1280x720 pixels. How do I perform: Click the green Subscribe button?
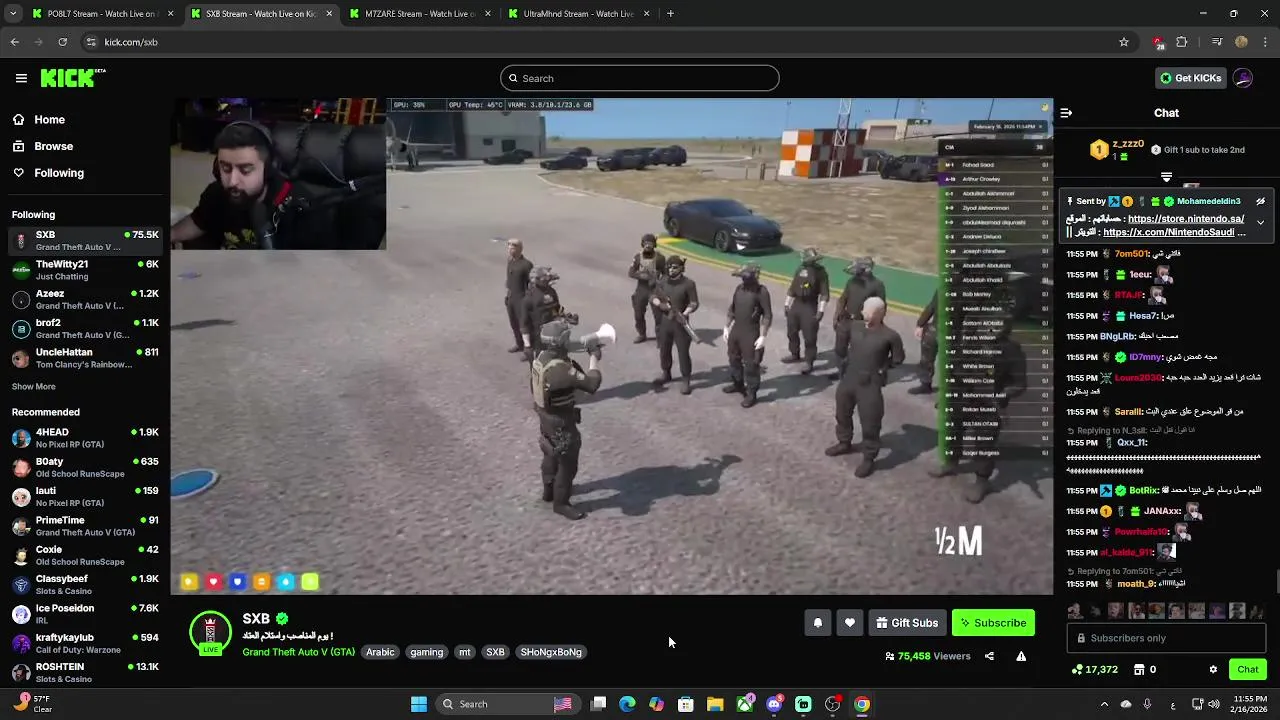[993, 623]
